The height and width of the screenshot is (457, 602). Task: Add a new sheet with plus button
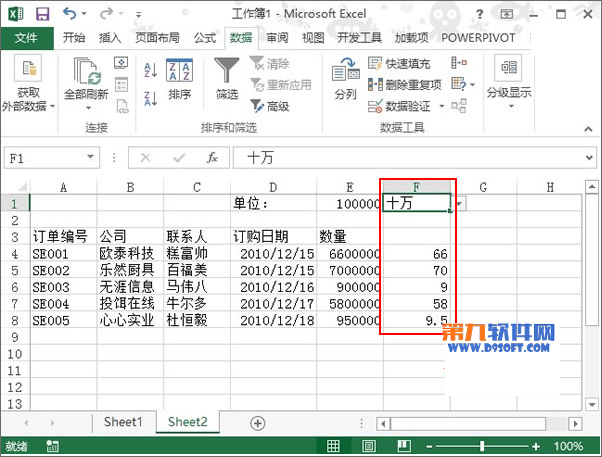point(258,423)
